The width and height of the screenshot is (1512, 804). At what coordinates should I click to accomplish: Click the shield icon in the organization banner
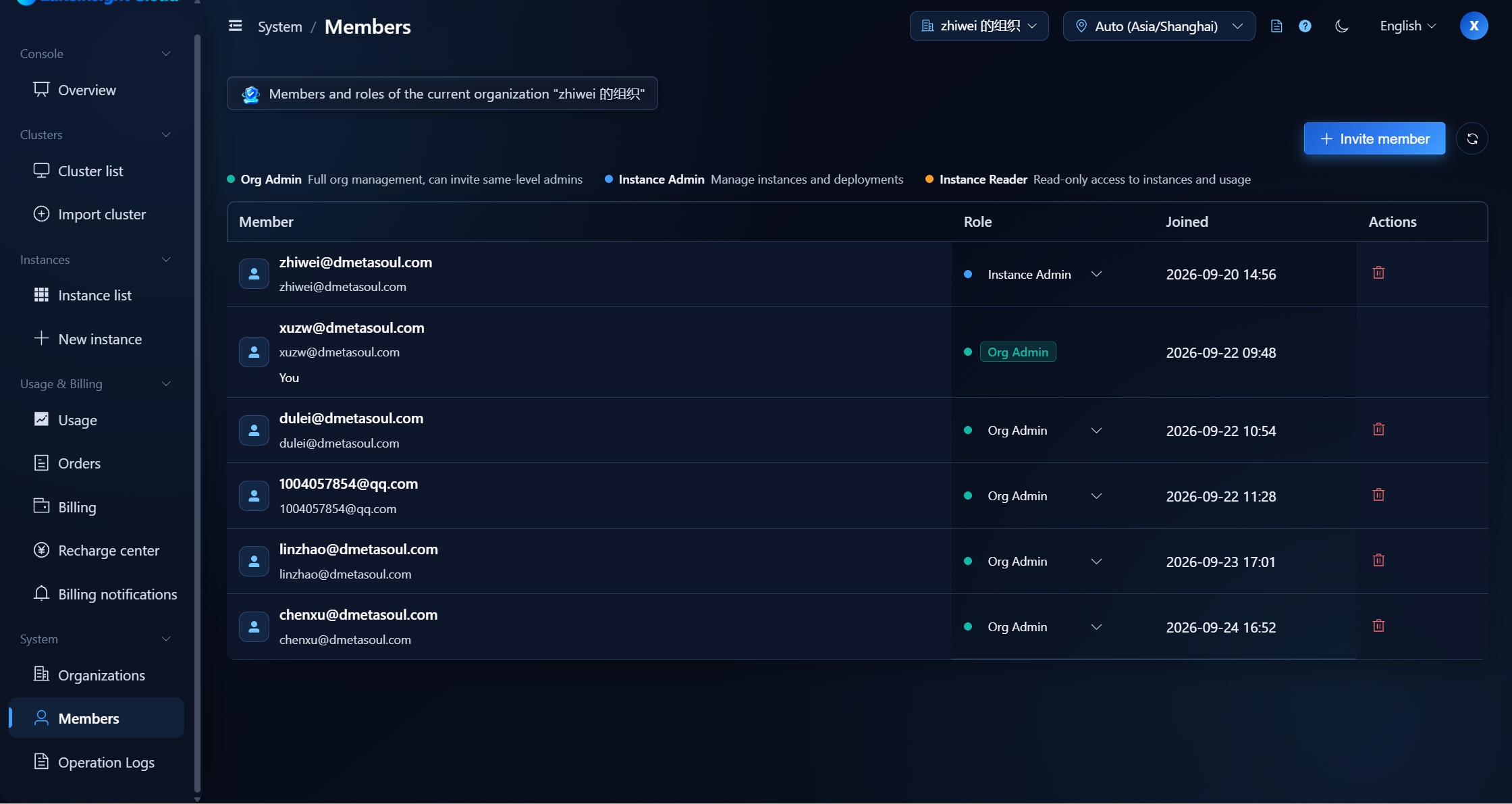tap(250, 94)
